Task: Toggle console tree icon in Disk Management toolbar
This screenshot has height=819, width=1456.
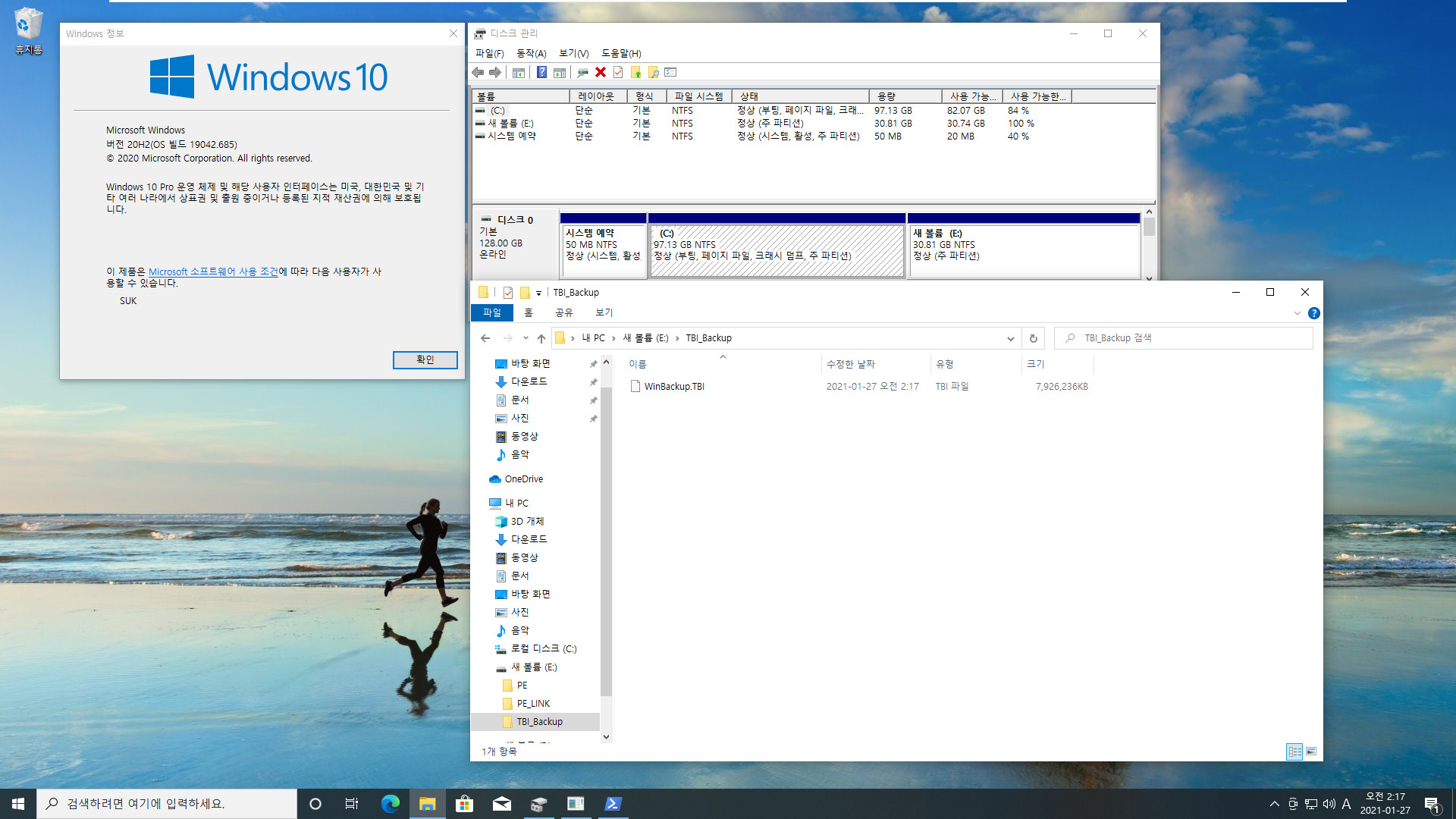Action: pyautogui.click(x=519, y=72)
